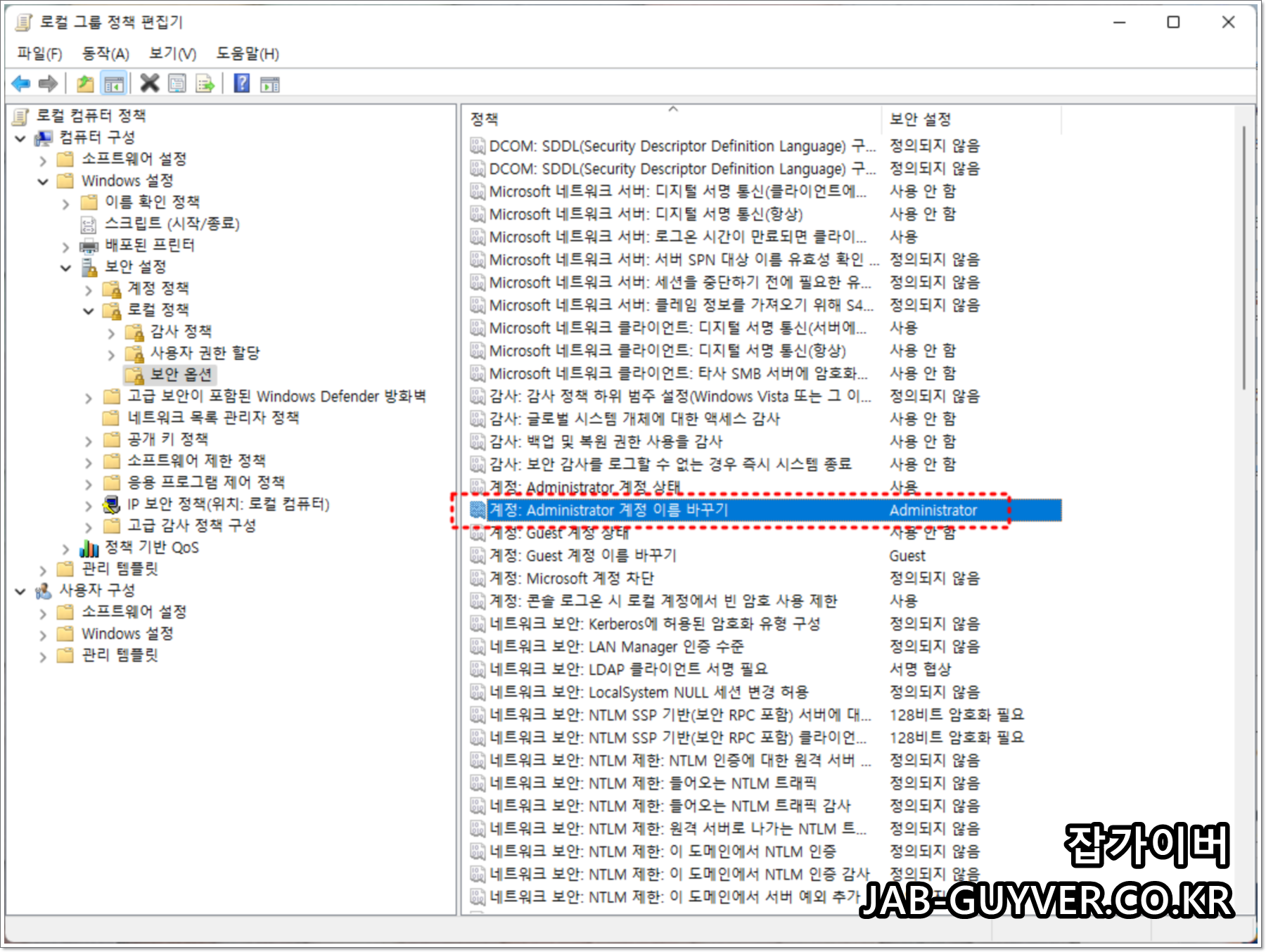
Task: Open the 파일(F) menu
Action: pos(39,53)
